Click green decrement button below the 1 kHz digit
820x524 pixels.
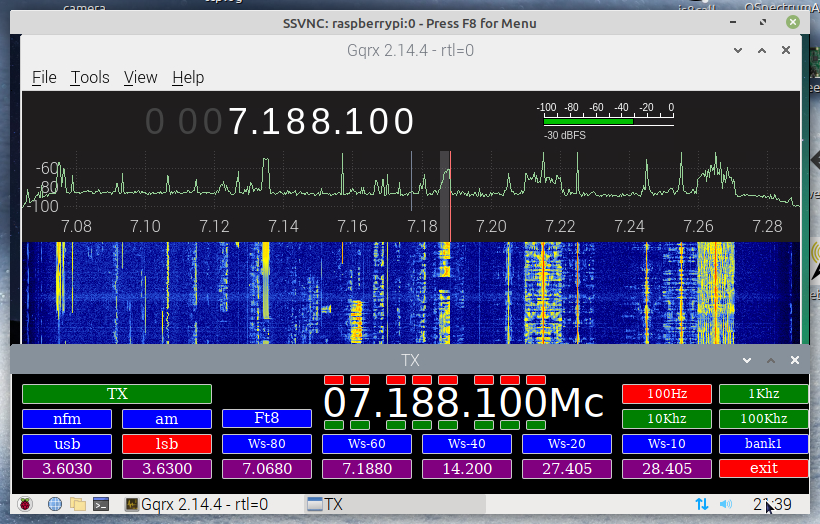click(x=448, y=425)
